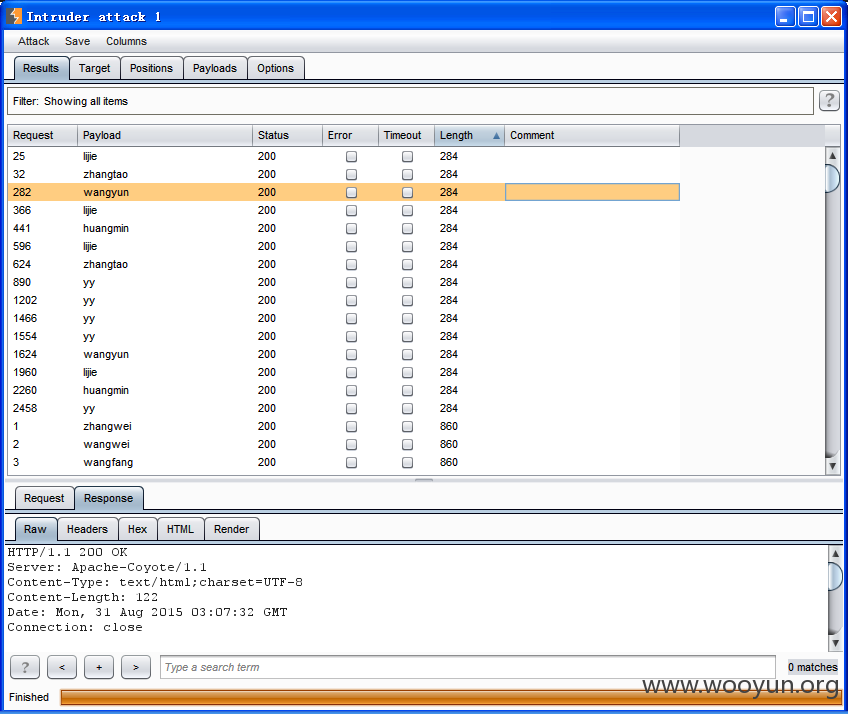Image resolution: width=848 pixels, height=714 pixels.
Task: Click the filter help question-mark icon
Action: click(829, 101)
